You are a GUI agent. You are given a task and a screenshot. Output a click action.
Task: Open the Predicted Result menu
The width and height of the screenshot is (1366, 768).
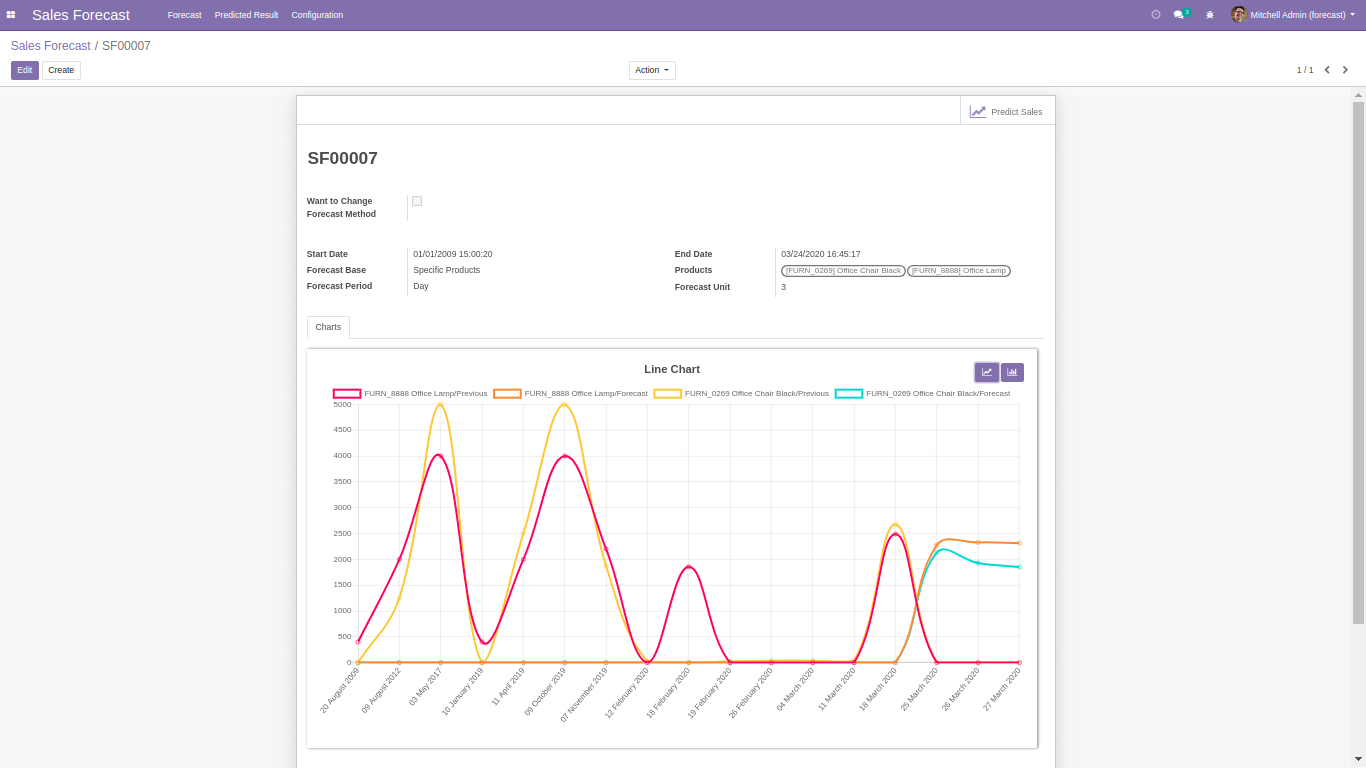coord(246,15)
